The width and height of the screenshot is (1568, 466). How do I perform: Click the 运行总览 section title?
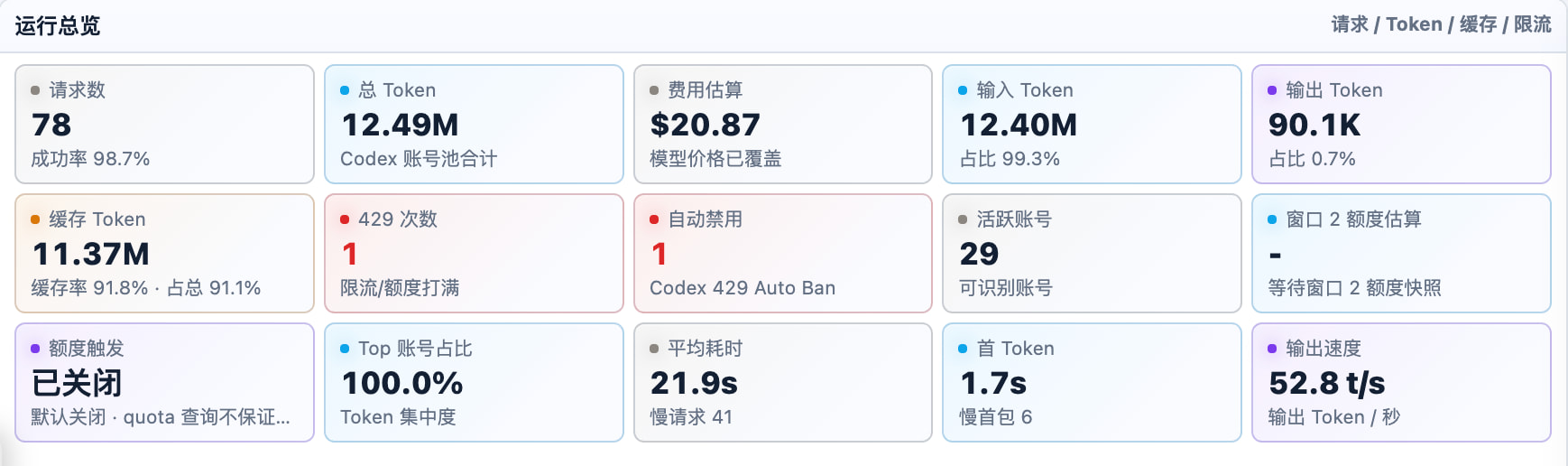58,25
